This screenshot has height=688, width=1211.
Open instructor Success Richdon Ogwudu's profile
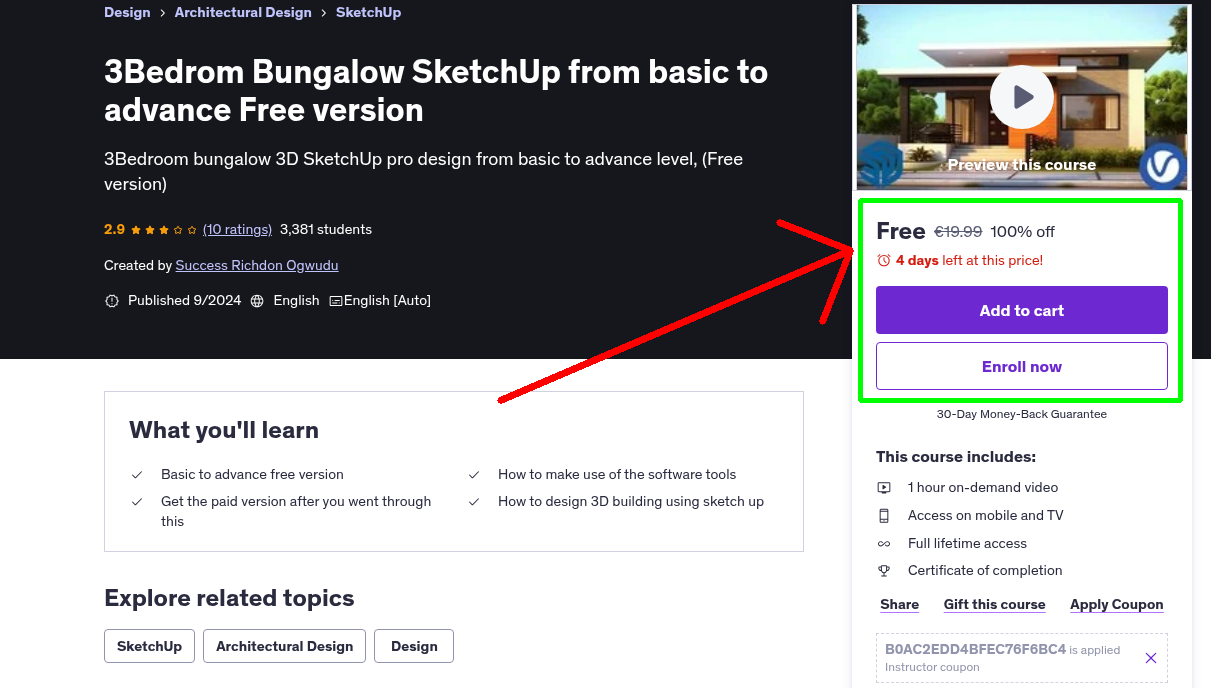click(x=257, y=266)
